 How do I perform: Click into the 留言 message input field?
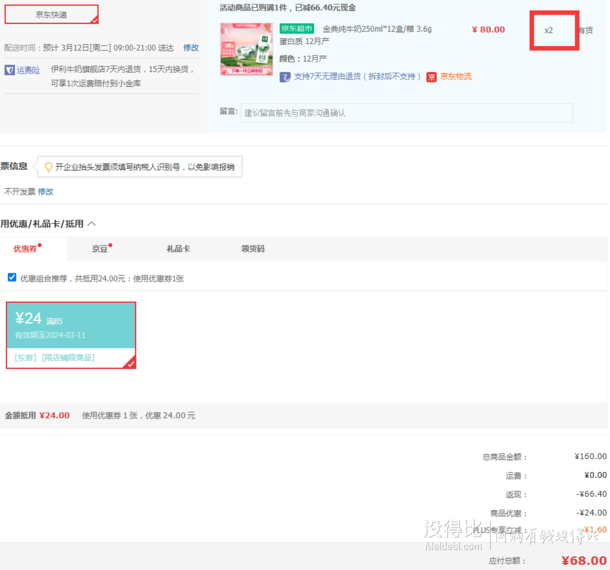407,113
